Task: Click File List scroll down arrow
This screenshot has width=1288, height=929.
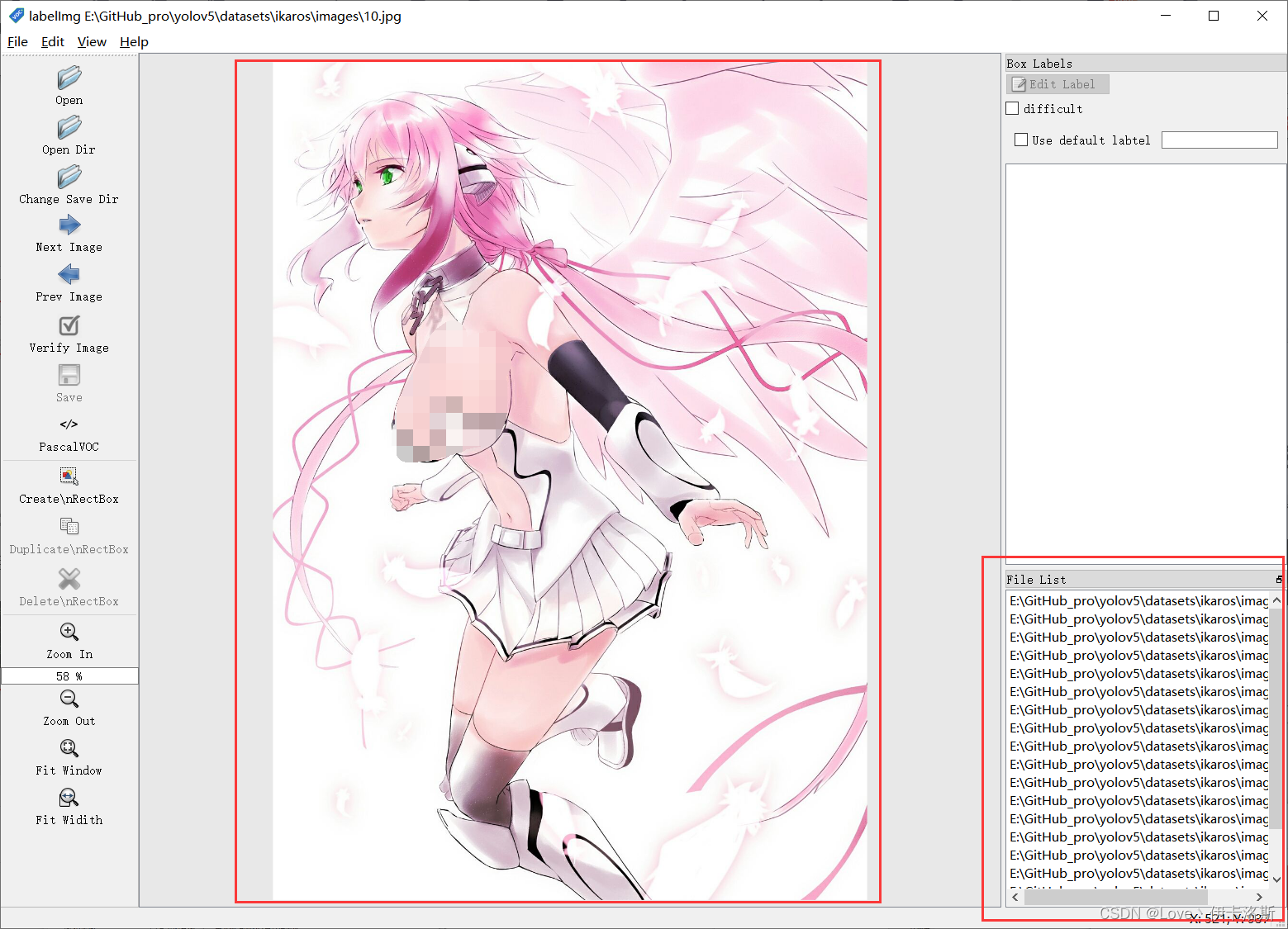Action: tap(1276, 880)
